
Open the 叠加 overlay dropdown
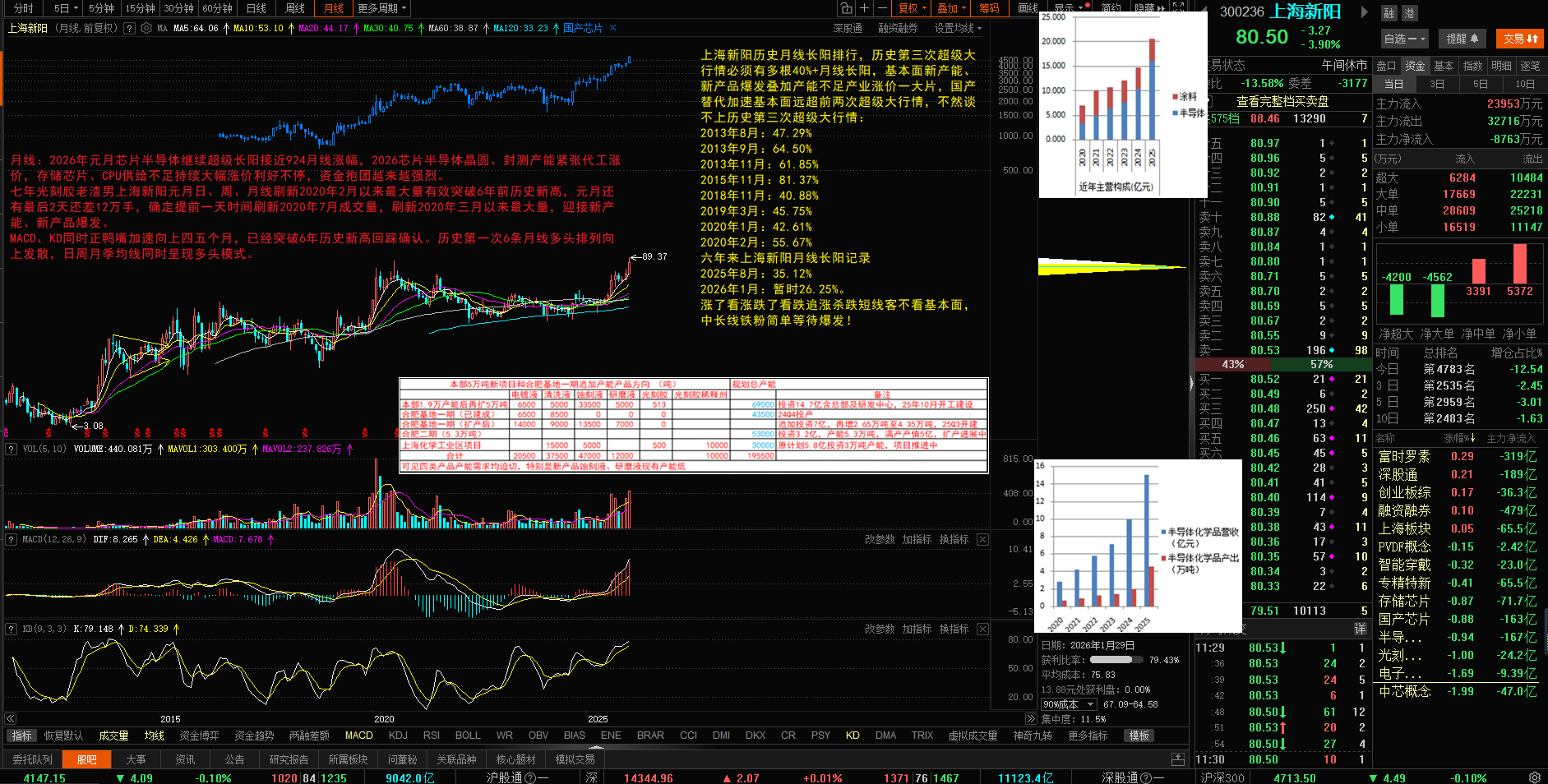tap(952, 8)
